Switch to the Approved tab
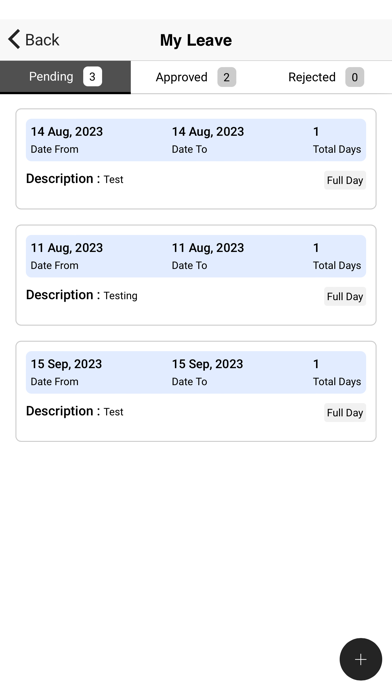The image size is (392, 696). coord(196,77)
